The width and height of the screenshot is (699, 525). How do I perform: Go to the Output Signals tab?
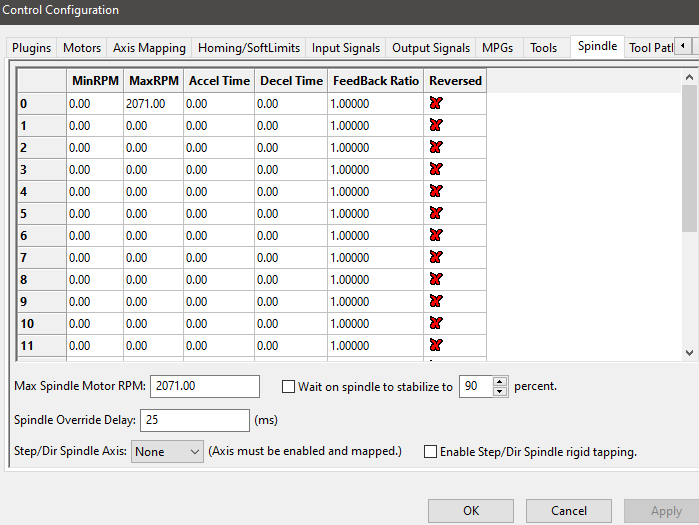pos(431,48)
